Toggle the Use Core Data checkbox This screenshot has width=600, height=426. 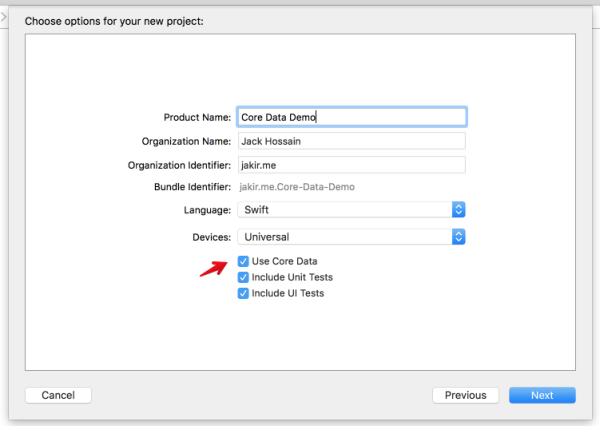[x=243, y=261]
